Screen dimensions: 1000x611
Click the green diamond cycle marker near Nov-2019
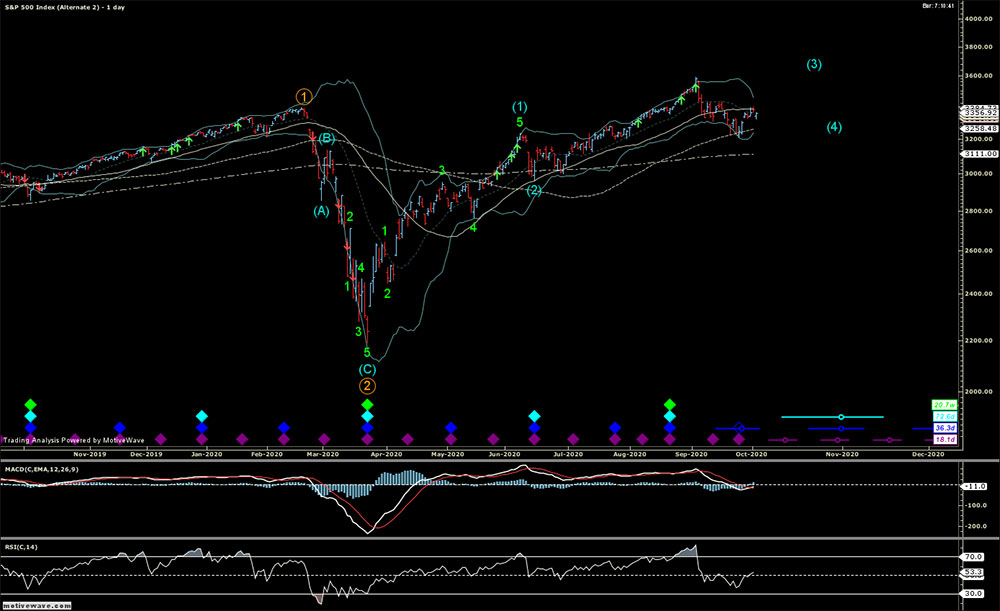[x=31, y=404]
